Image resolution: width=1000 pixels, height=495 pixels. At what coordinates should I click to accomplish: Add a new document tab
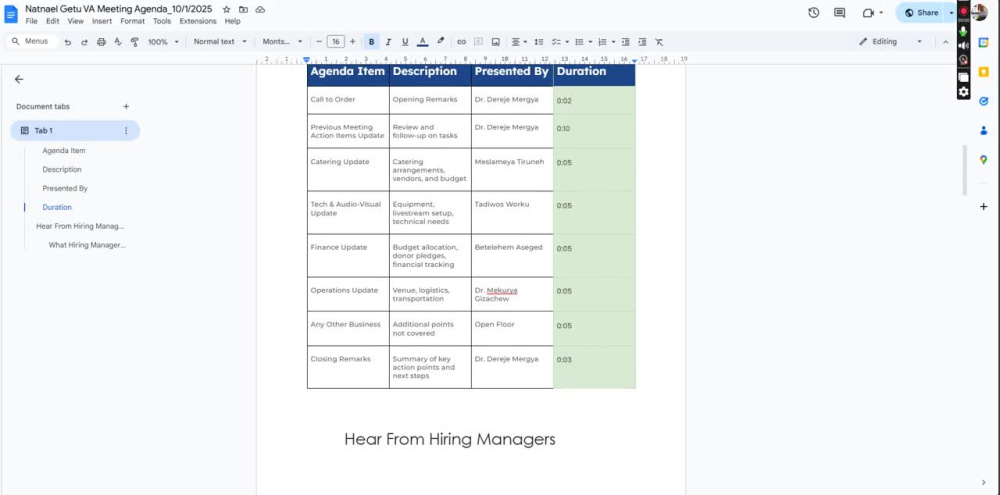tap(126, 107)
